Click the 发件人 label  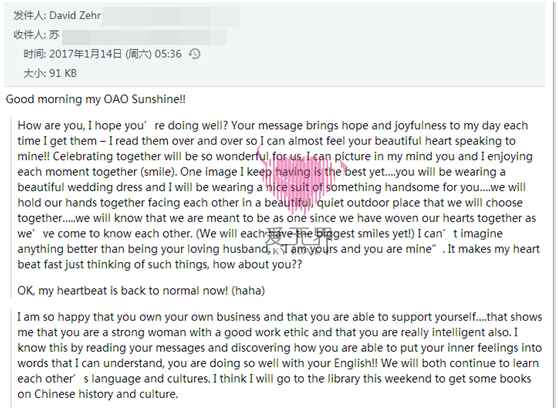click(30, 16)
